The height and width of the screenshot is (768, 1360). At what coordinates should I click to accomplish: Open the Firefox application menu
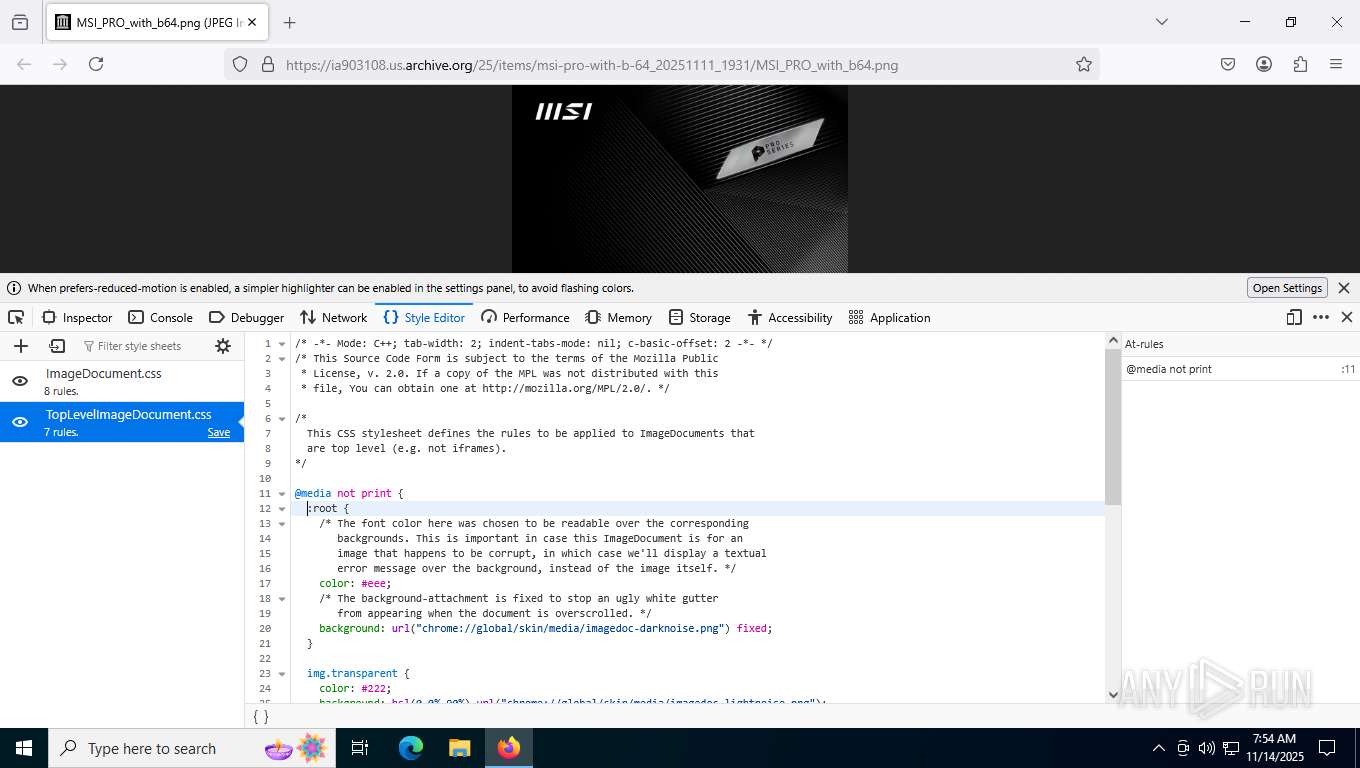click(x=1336, y=64)
